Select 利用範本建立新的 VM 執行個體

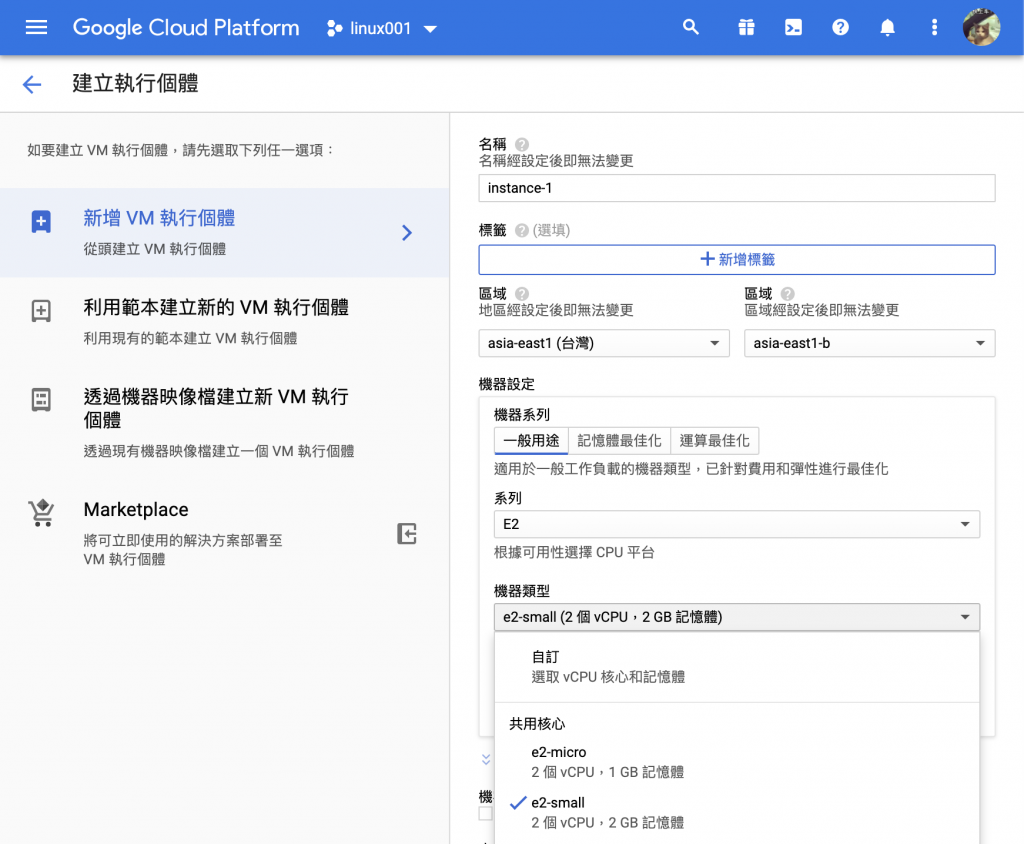[x=225, y=321]
